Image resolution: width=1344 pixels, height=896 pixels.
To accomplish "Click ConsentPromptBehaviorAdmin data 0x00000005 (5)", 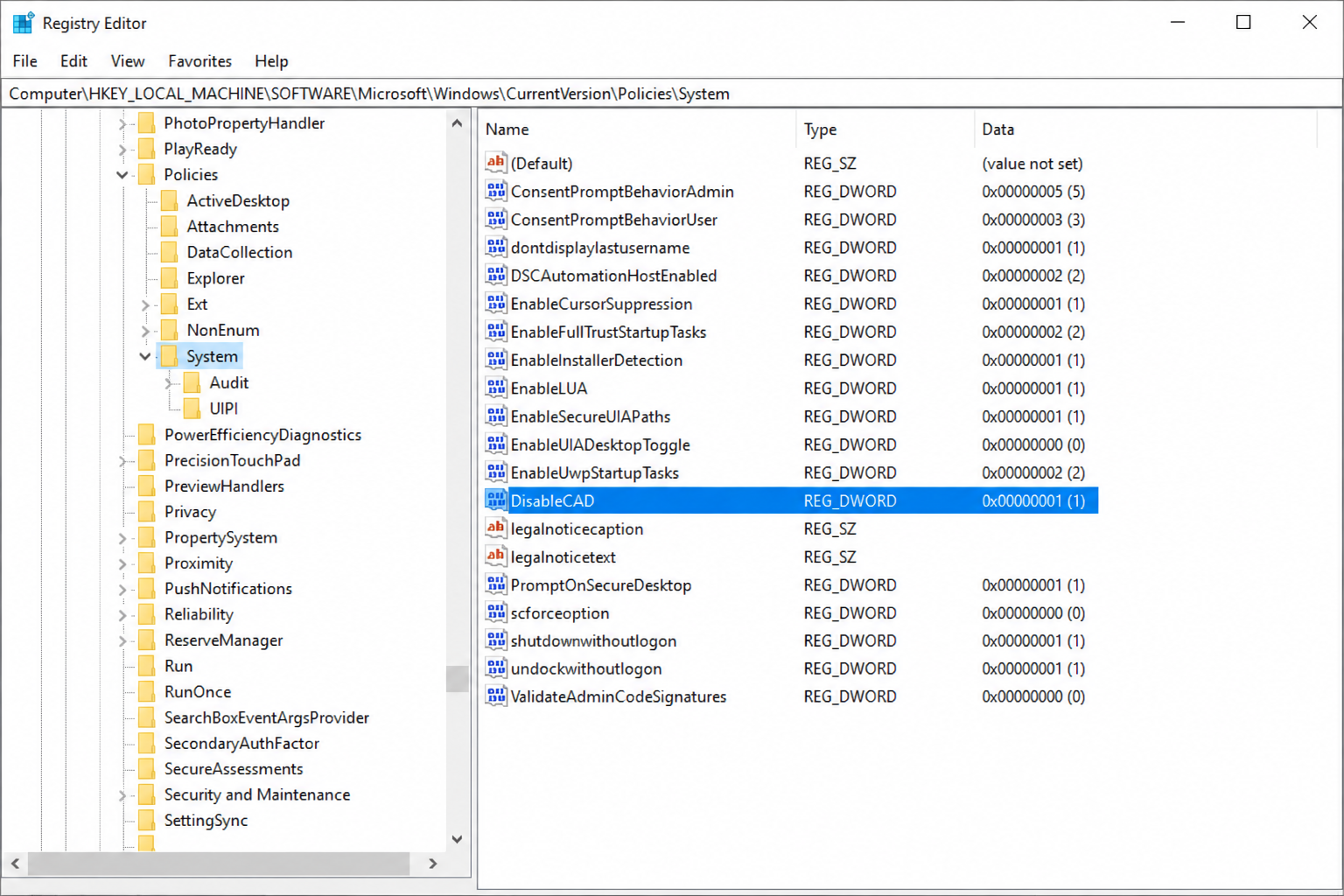I will click(x=1033, y=191).
